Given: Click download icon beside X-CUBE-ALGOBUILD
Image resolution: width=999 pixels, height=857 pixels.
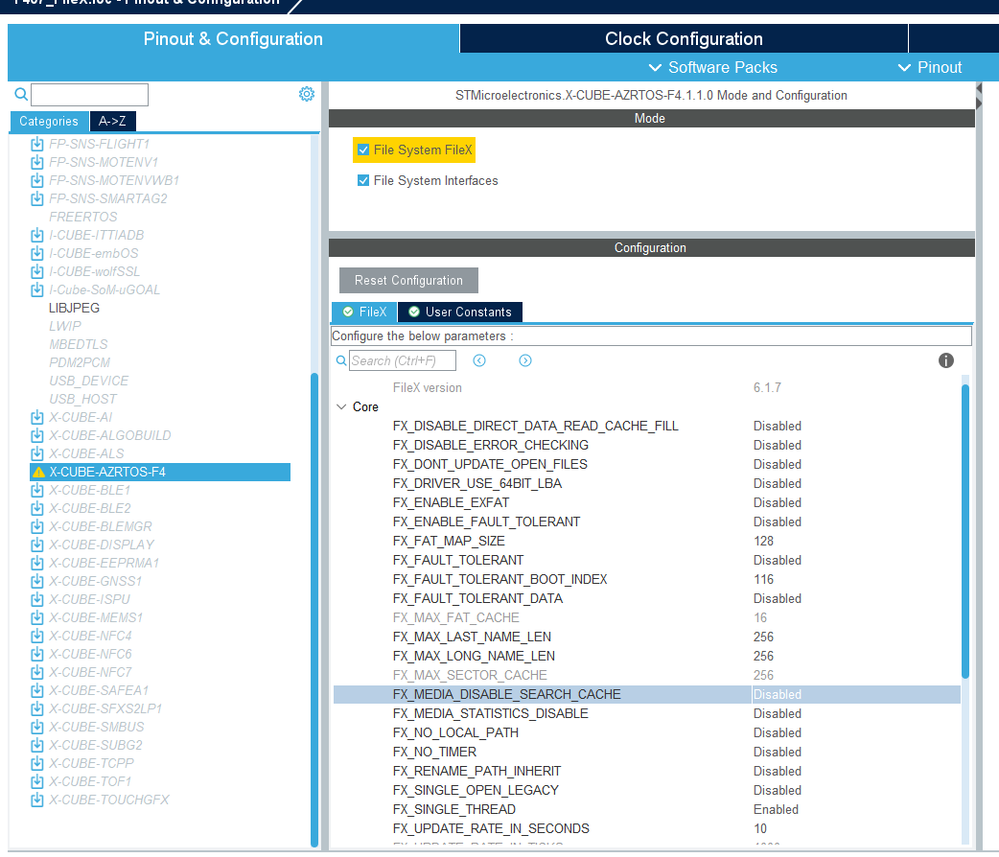Looking at the screenshot, I should [x=37, y=436].
